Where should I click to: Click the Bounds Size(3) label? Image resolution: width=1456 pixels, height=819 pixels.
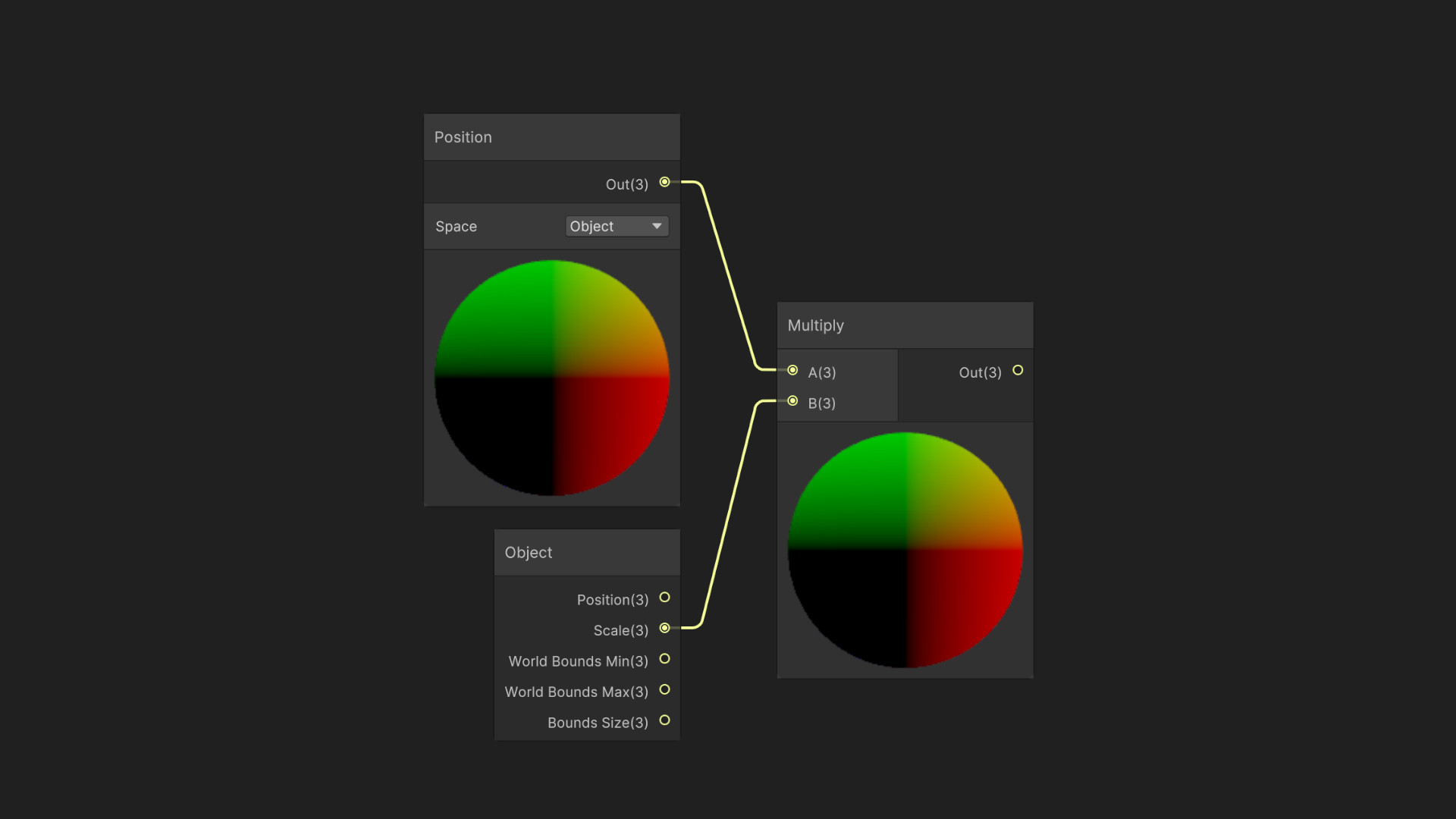pos(598,723)
